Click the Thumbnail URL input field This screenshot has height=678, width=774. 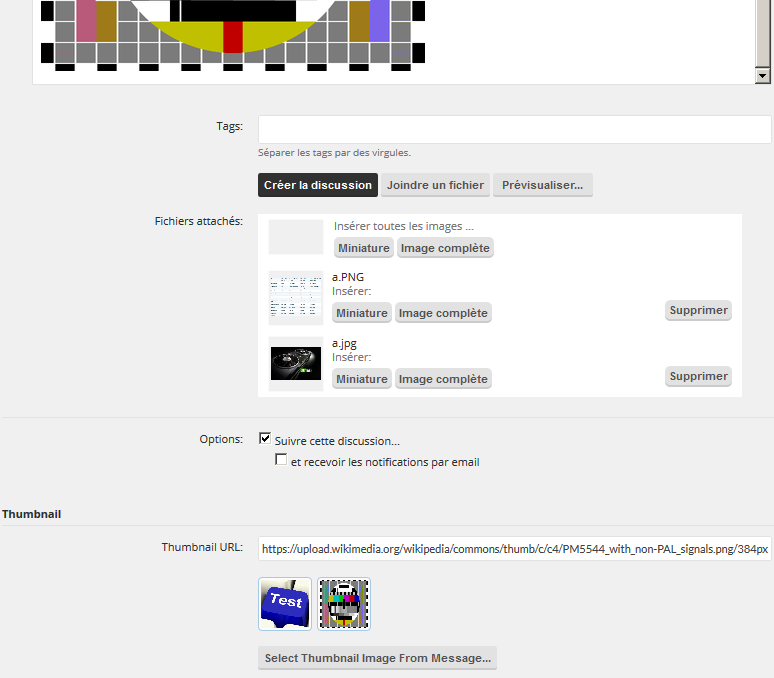[x=514, y=549]
